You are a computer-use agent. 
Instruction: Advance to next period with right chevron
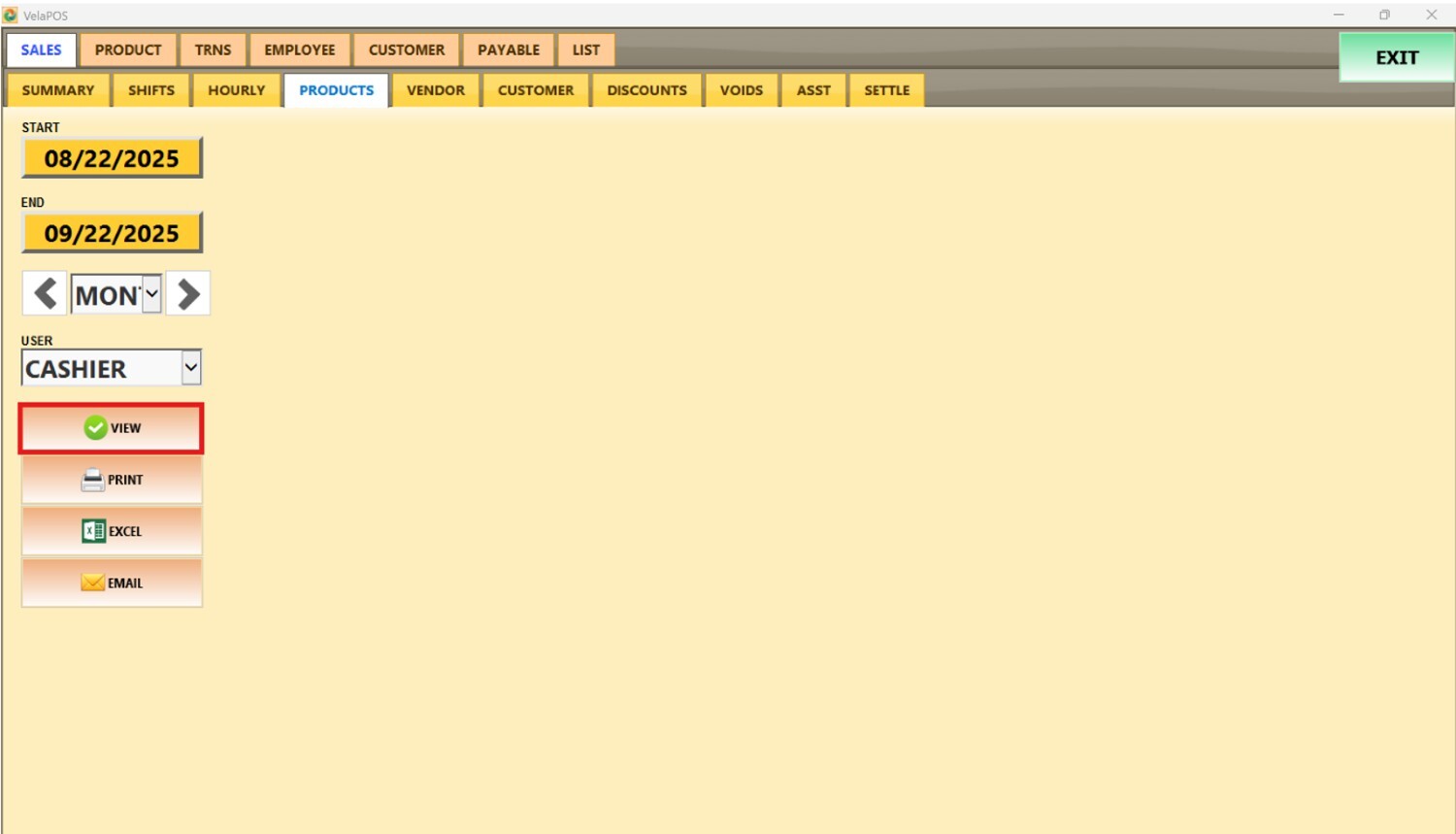pos(188,293)
